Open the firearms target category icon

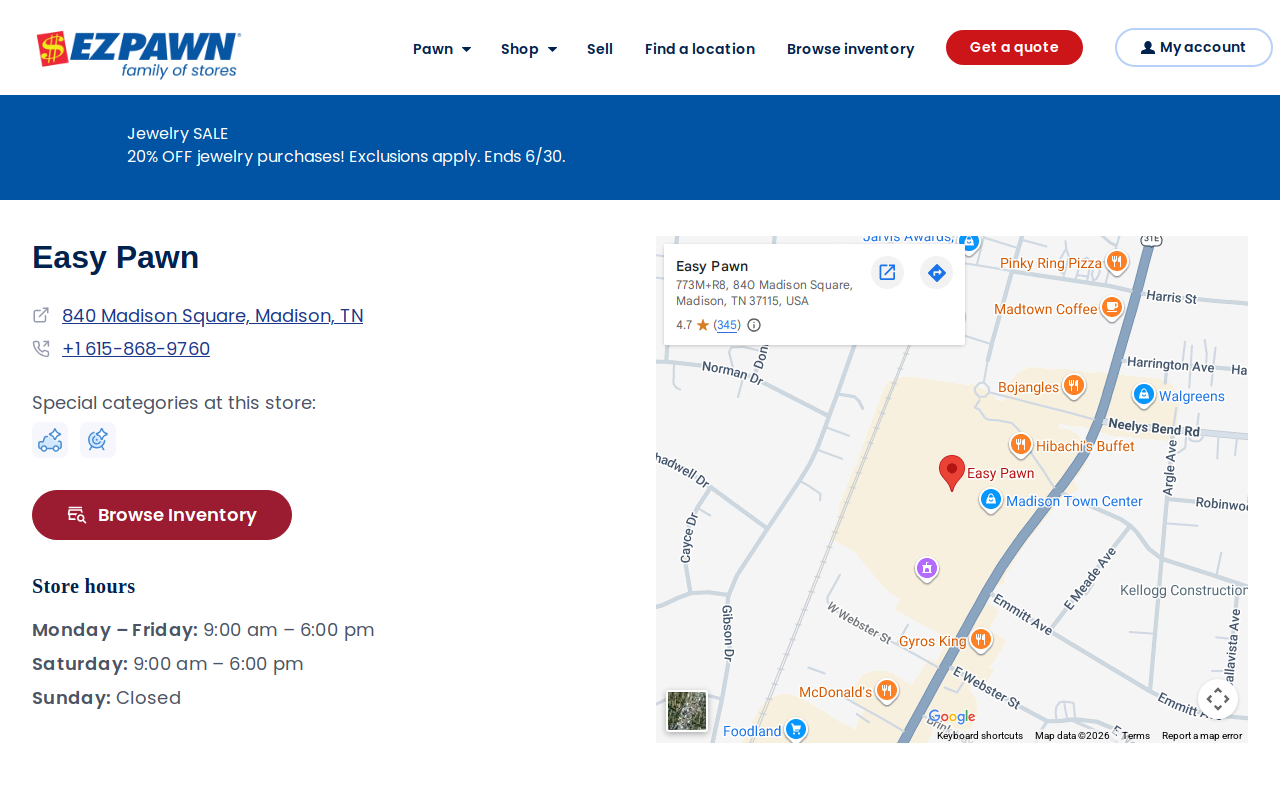pyautogui.click(x=98, y=440)
